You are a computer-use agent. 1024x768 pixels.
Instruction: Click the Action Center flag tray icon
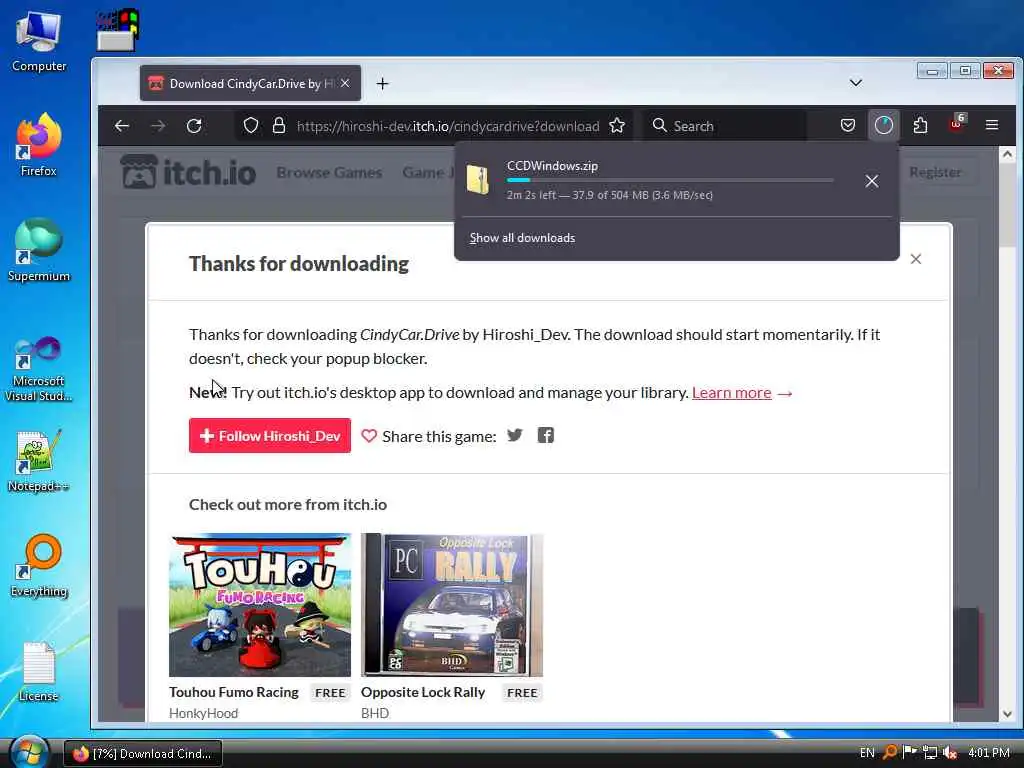910,752
